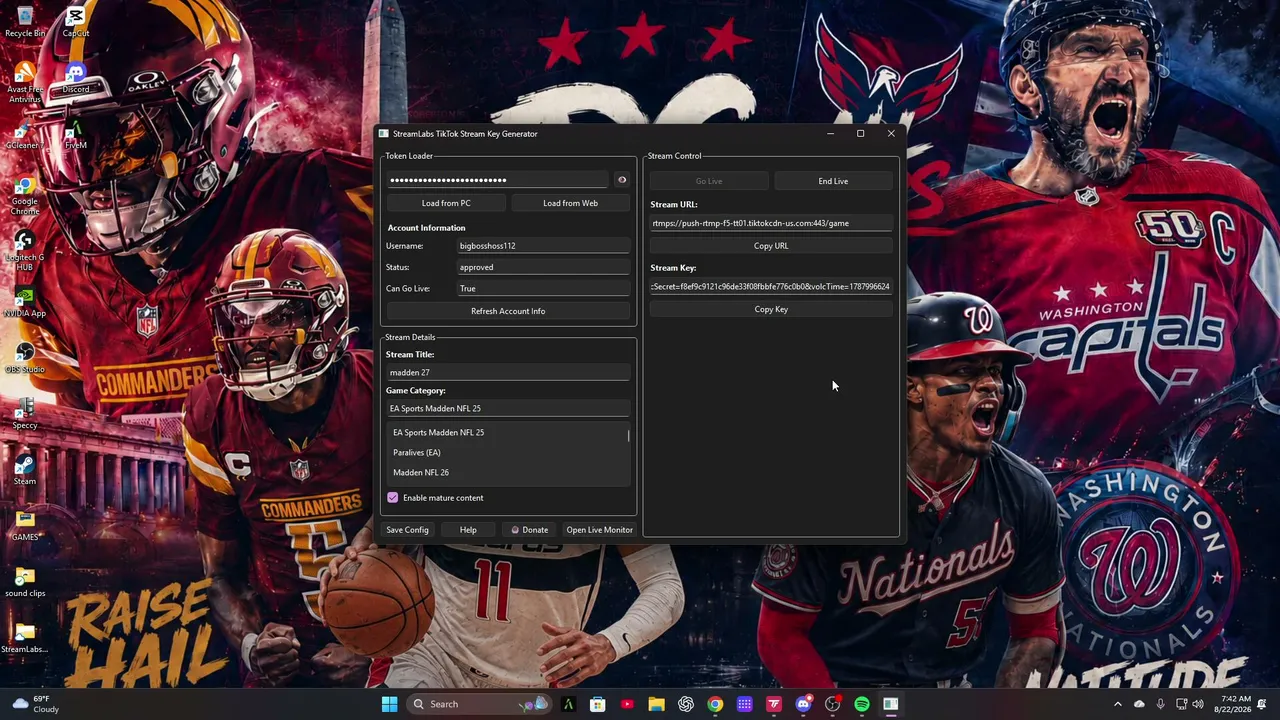Click the Username field showing bigbosshoss112

(x=543, y=246)
